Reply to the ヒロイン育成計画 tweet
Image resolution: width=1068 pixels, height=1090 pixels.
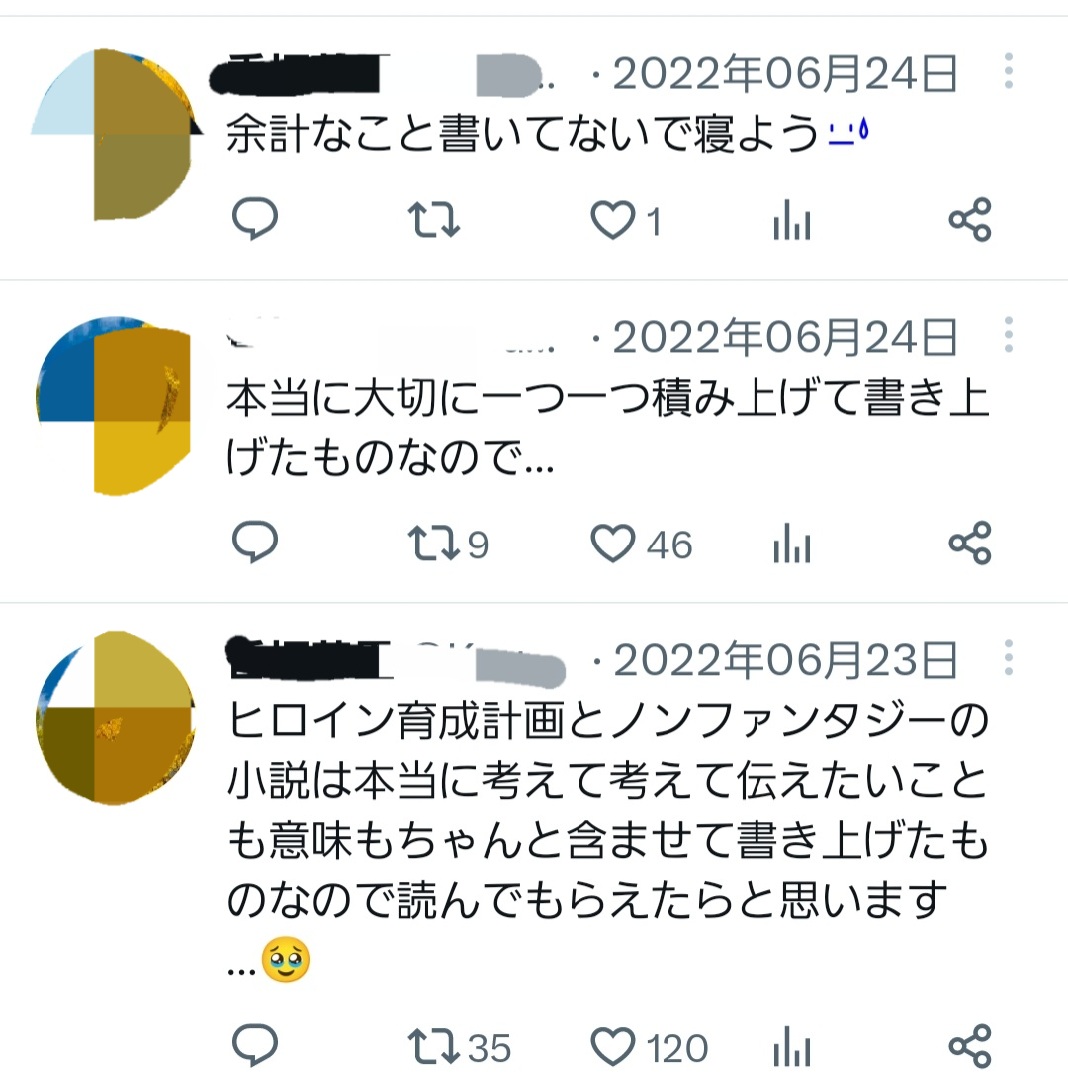[254, 1045]
